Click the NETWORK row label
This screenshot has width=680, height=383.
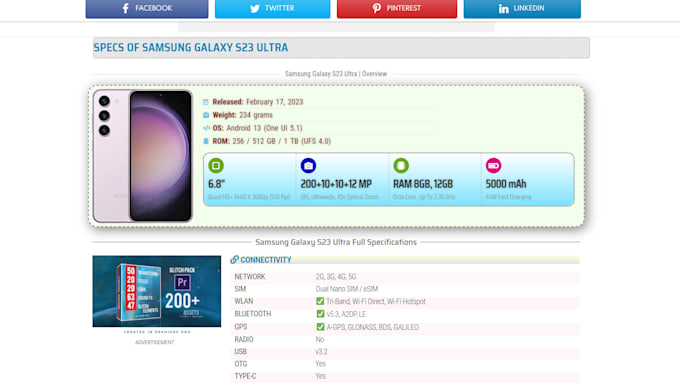pyautogui.click(x=250, y=277)
